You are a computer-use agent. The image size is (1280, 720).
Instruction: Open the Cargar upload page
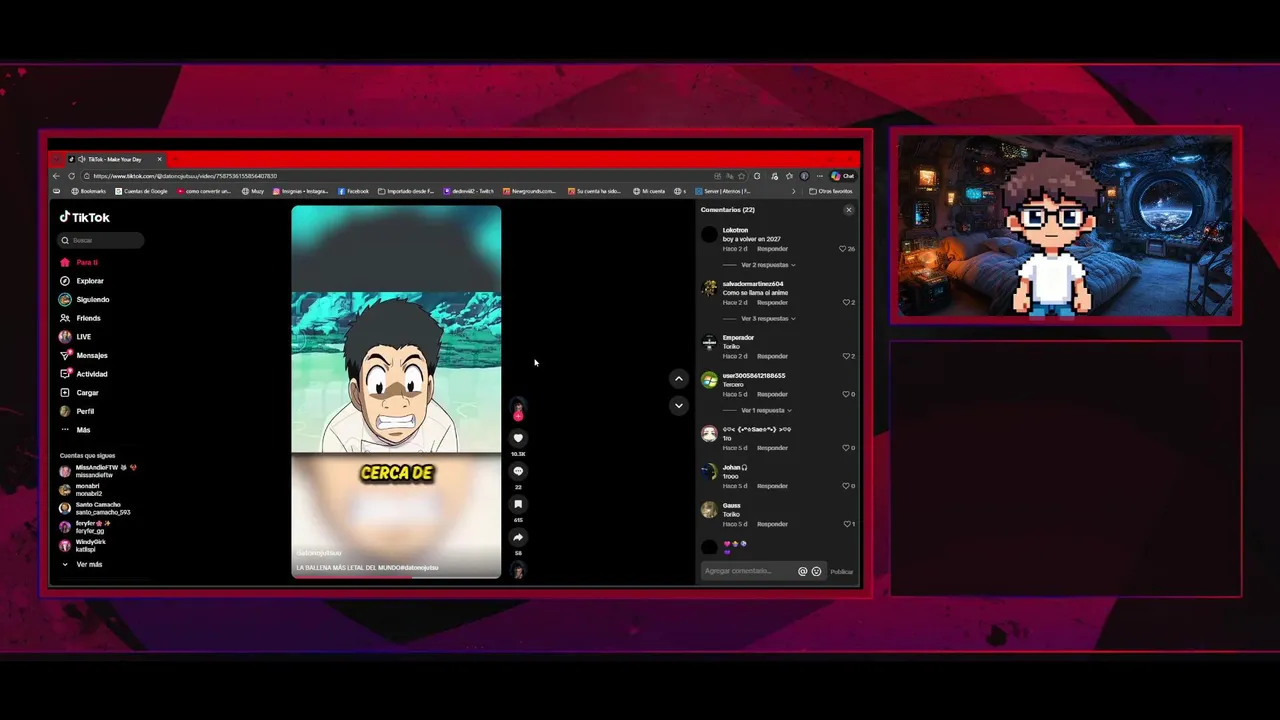point(80,393)
